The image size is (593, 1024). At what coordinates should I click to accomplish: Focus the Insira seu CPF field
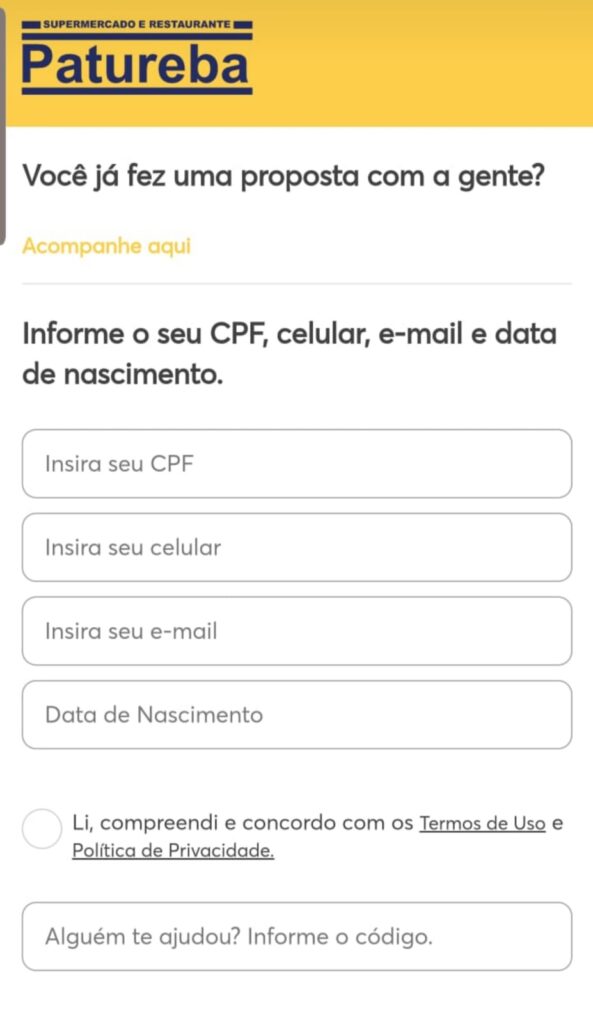coord(297,464)
